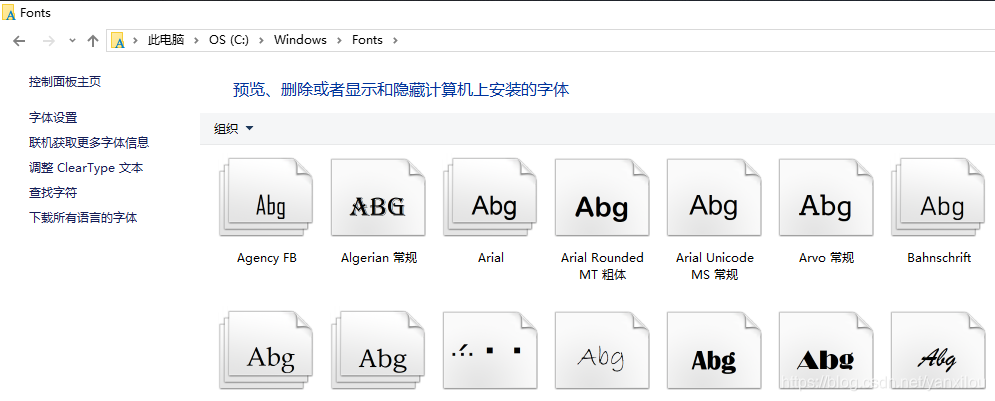Click the Arvo 常规 font name label
Image resolution: width=995 pixels, height=401 pixels.
coord(826,258)
